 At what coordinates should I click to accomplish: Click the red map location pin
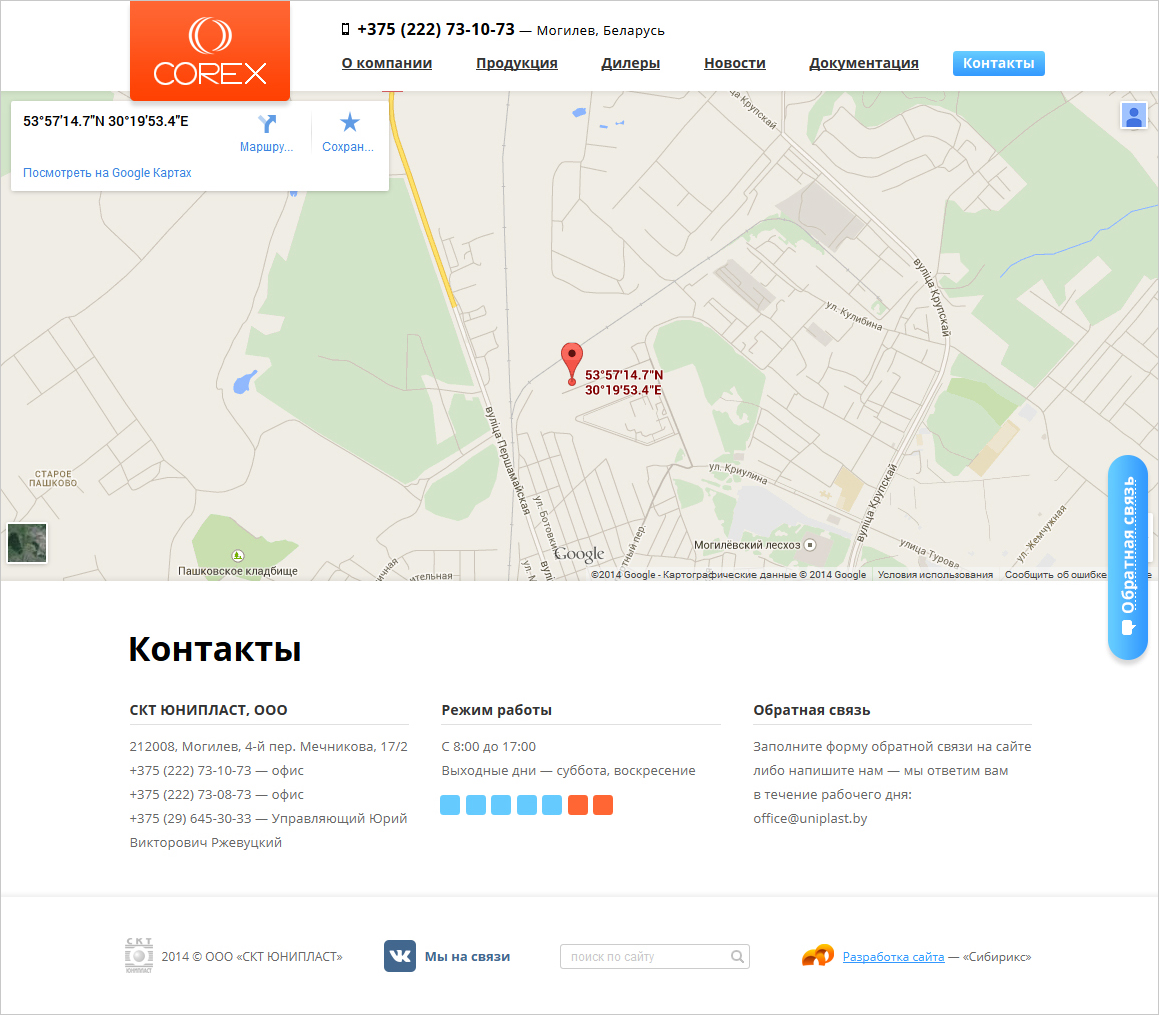coord(571,364)
